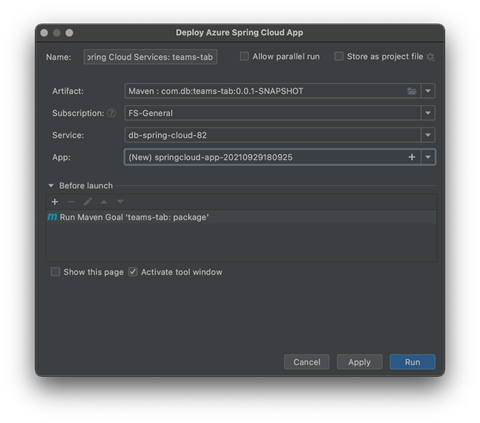Select the Run Maven Goal 'teams-tab: package' entry
480x423 pixels.
[x=241, y=217]
